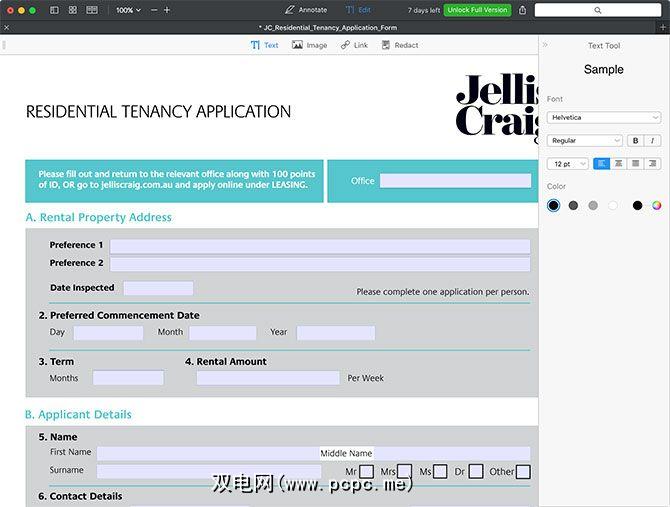Switch to Annotate mode
The image size is (670, 507).
pyautogui.click(x=306, y=10)
